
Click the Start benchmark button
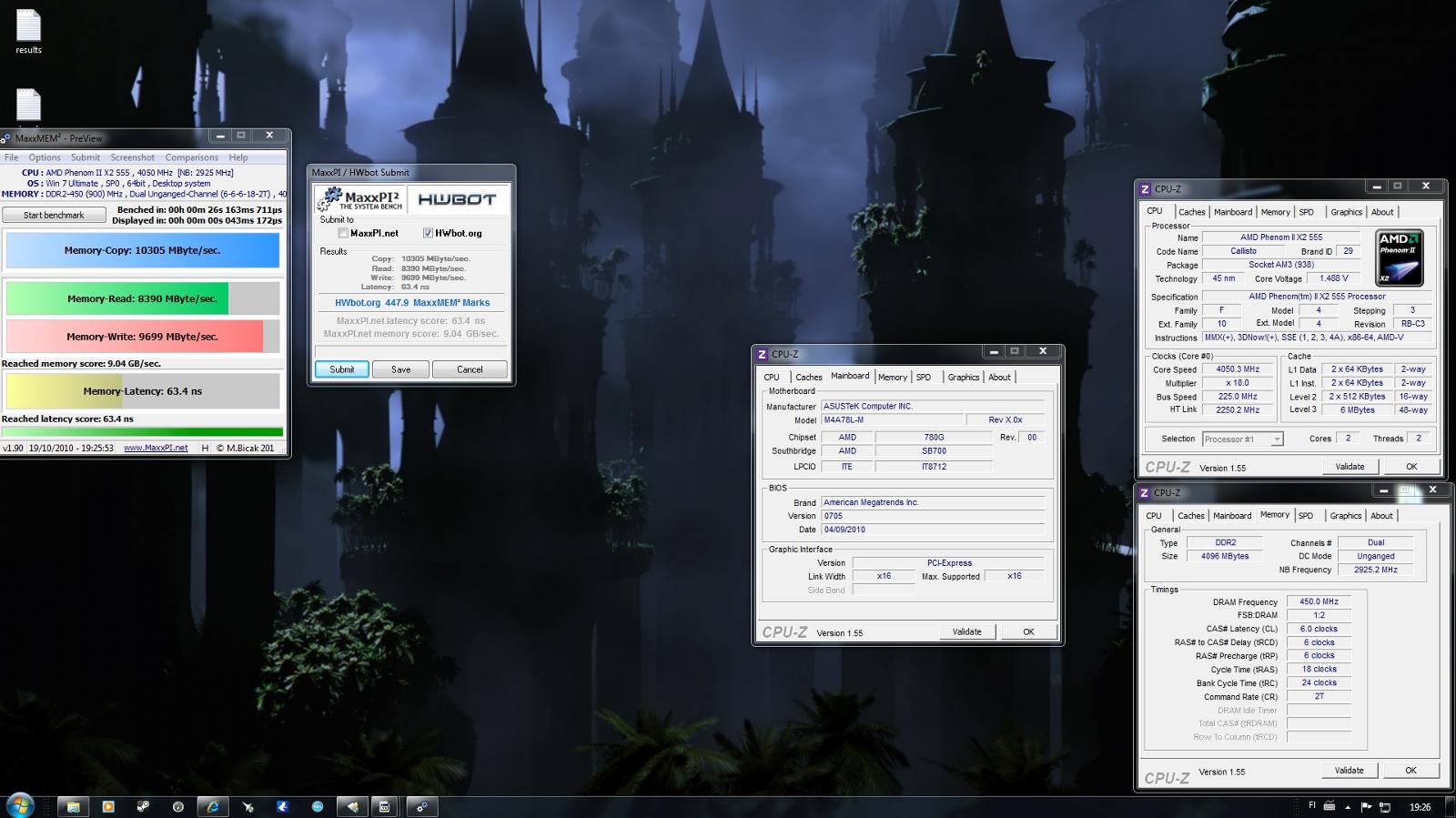click(54, 215)
